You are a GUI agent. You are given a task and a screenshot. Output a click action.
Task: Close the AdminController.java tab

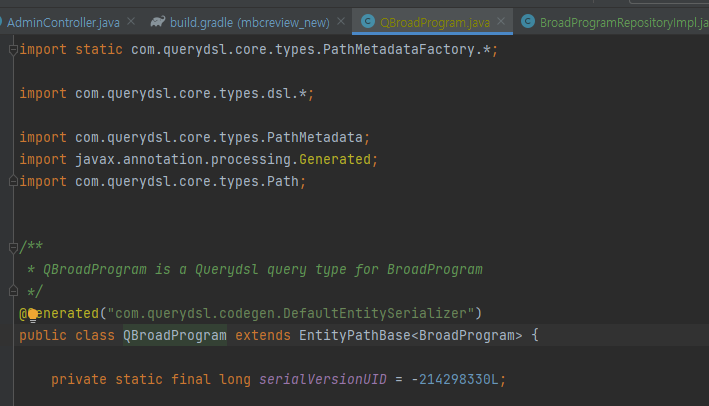point(132,21)
